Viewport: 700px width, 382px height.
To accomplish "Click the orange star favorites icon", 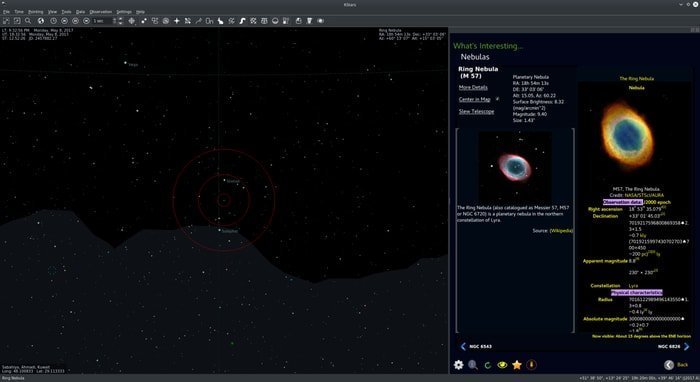I will (x=517, y=365).
